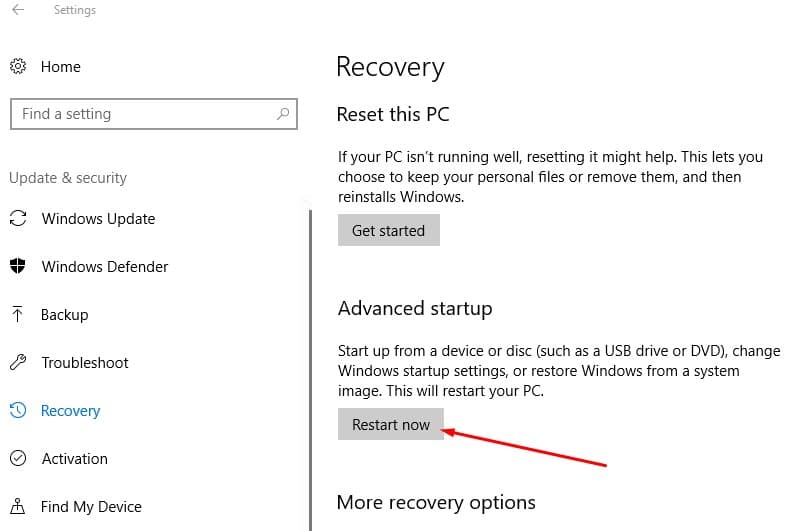Screen dimensions: 805x531
Task: Open Find My Device settings
Action: point(91,507)
